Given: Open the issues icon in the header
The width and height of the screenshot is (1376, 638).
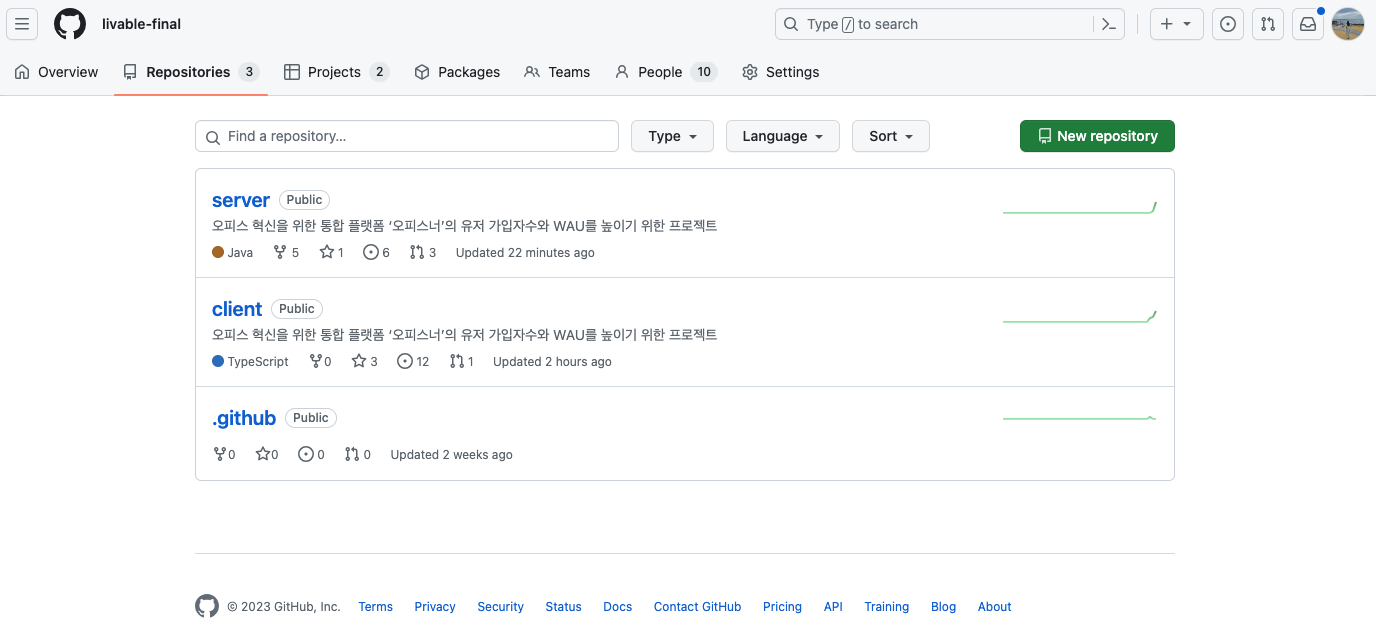Looking at the screenshot, I should pyautogui.click(x=1228, y=24).
